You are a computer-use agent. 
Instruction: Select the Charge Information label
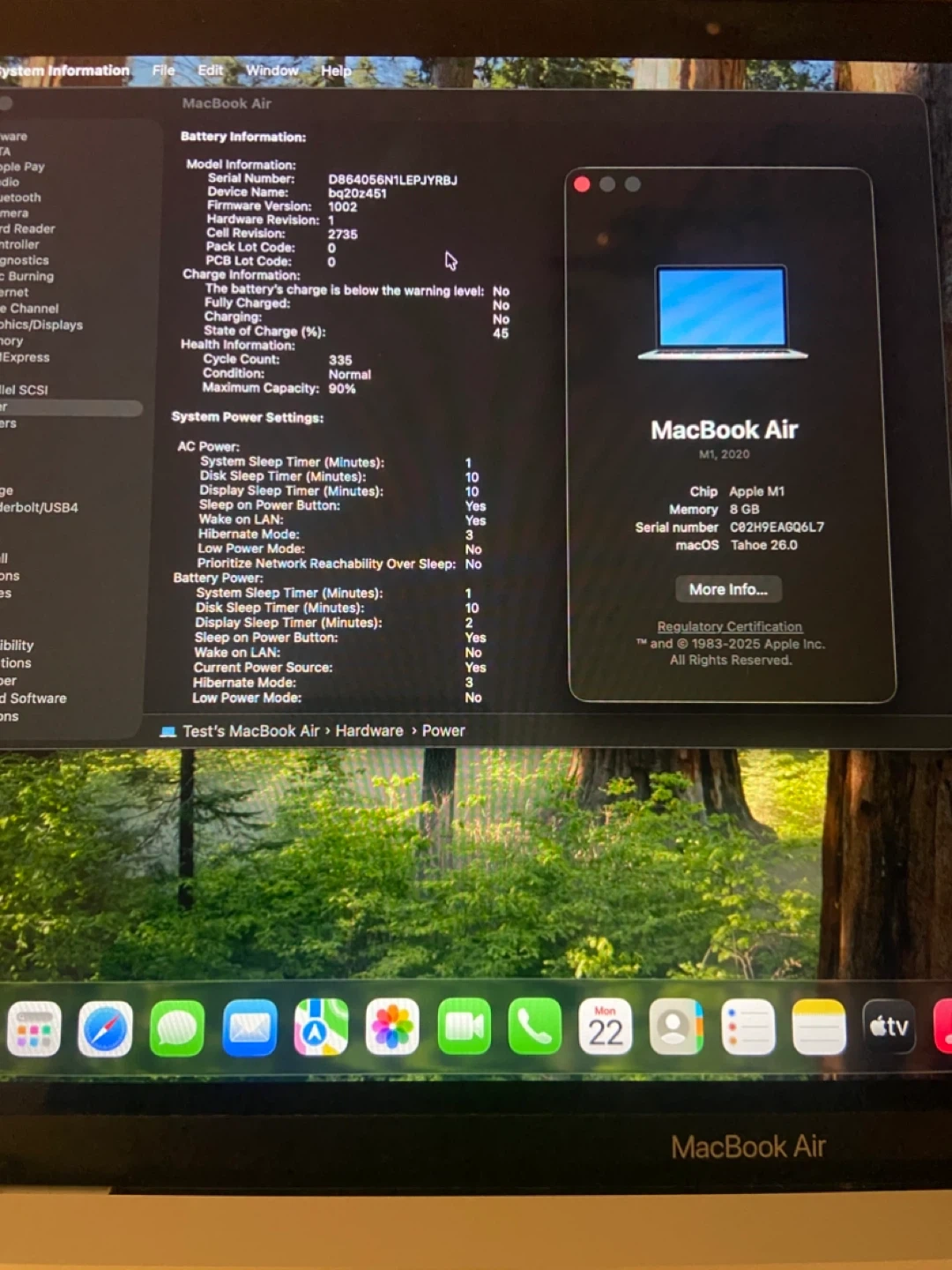coord(241,274)
